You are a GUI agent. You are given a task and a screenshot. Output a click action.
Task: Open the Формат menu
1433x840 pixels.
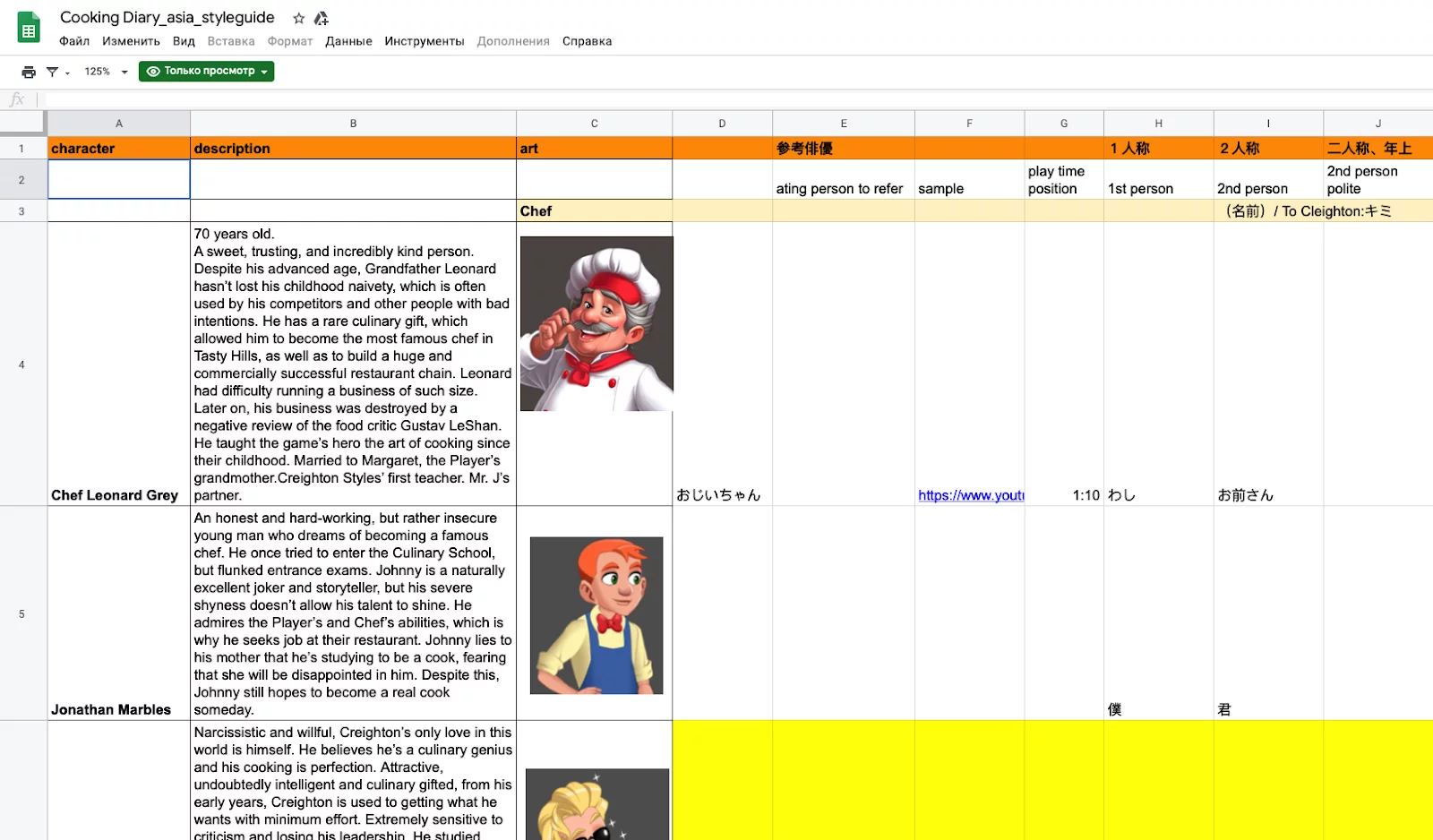tap(290, 41)
